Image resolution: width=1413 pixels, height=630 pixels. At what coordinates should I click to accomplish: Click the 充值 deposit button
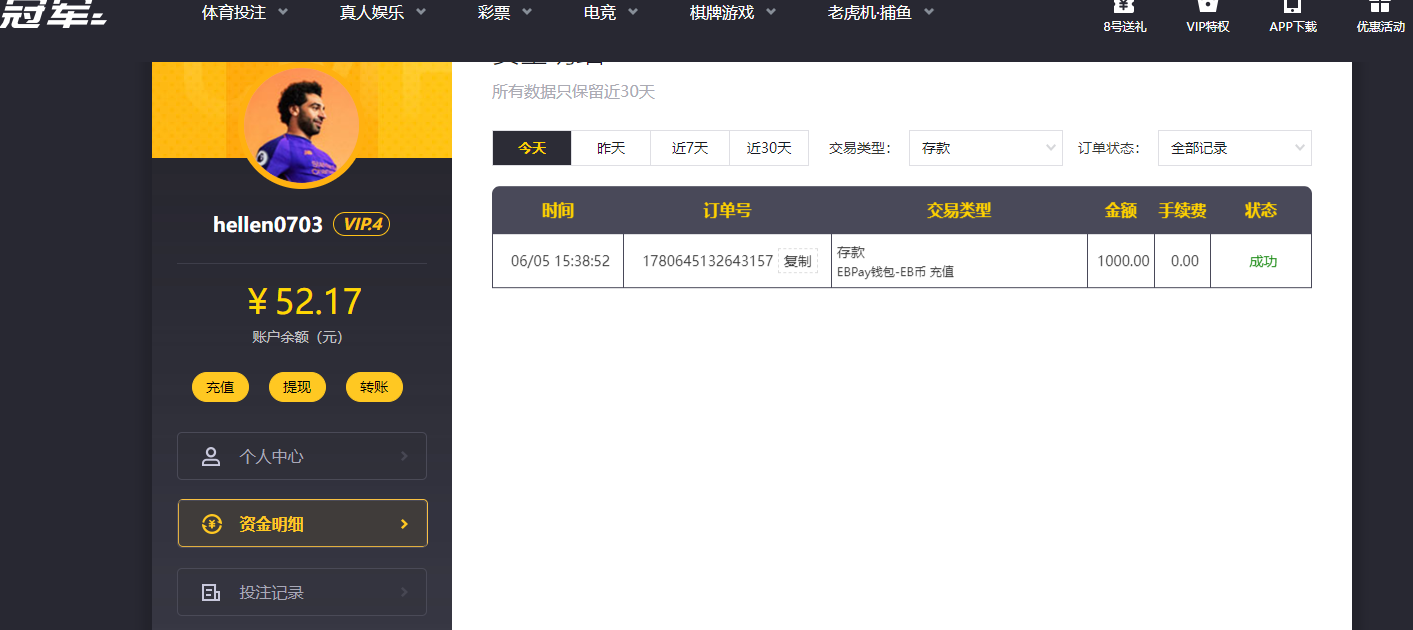tap(220, 387)
